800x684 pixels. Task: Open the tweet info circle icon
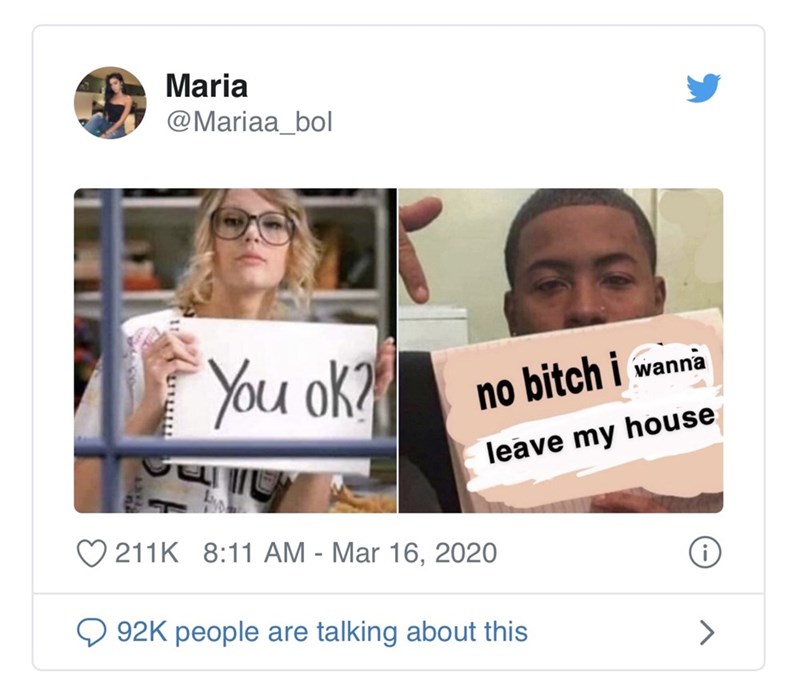pos(705,552)
